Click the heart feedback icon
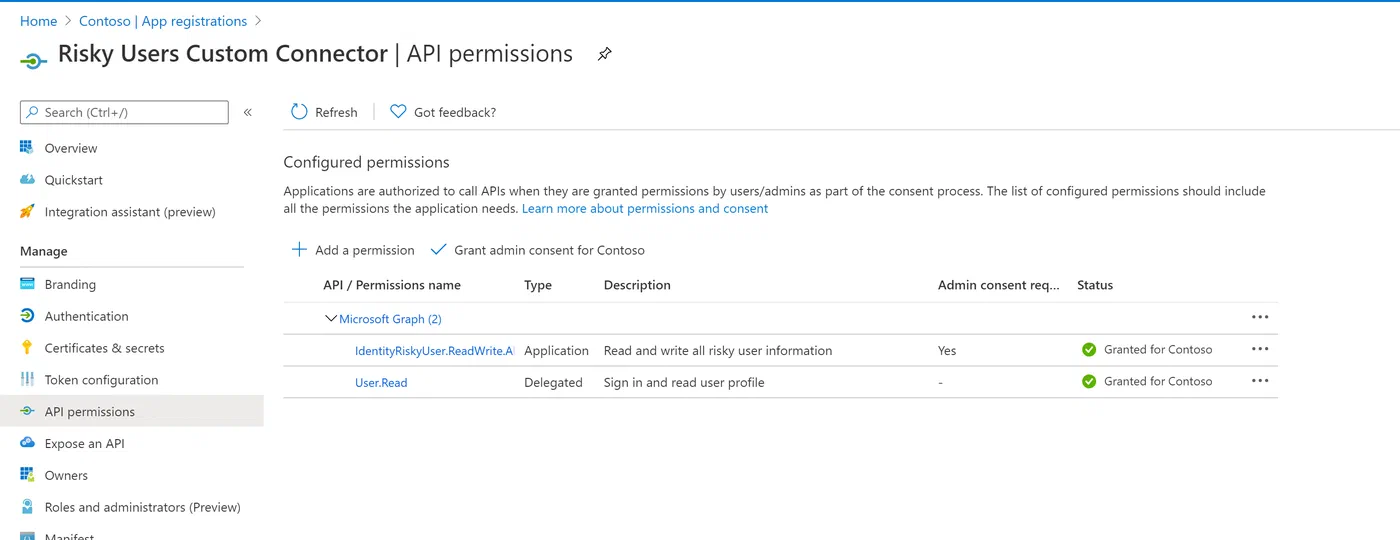Image resolution: width=1400 pixels, height=540 pixels. coord(398,112)
